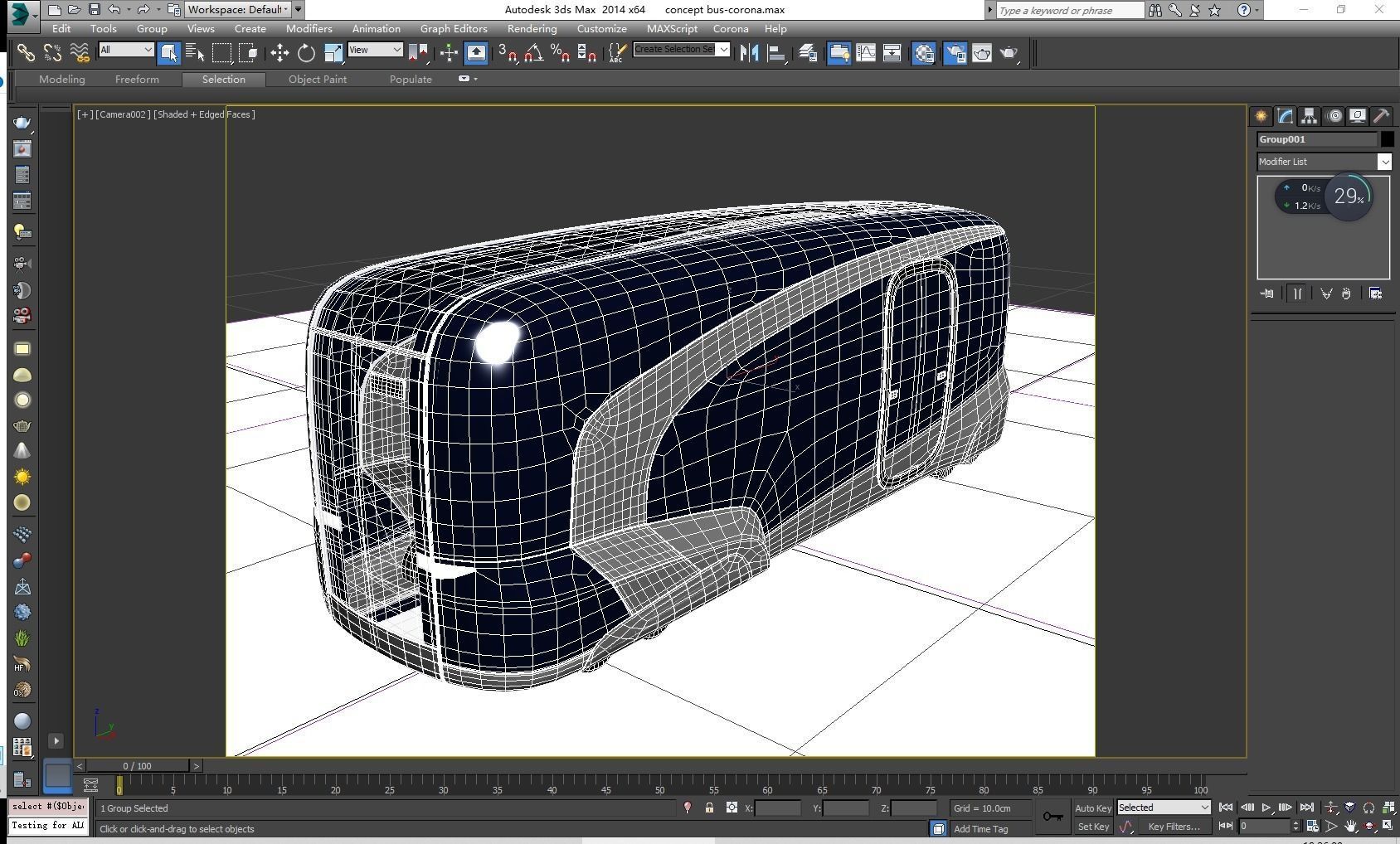
Task: Click the Pan View hand icon
Action: [x=1350, y=826]
